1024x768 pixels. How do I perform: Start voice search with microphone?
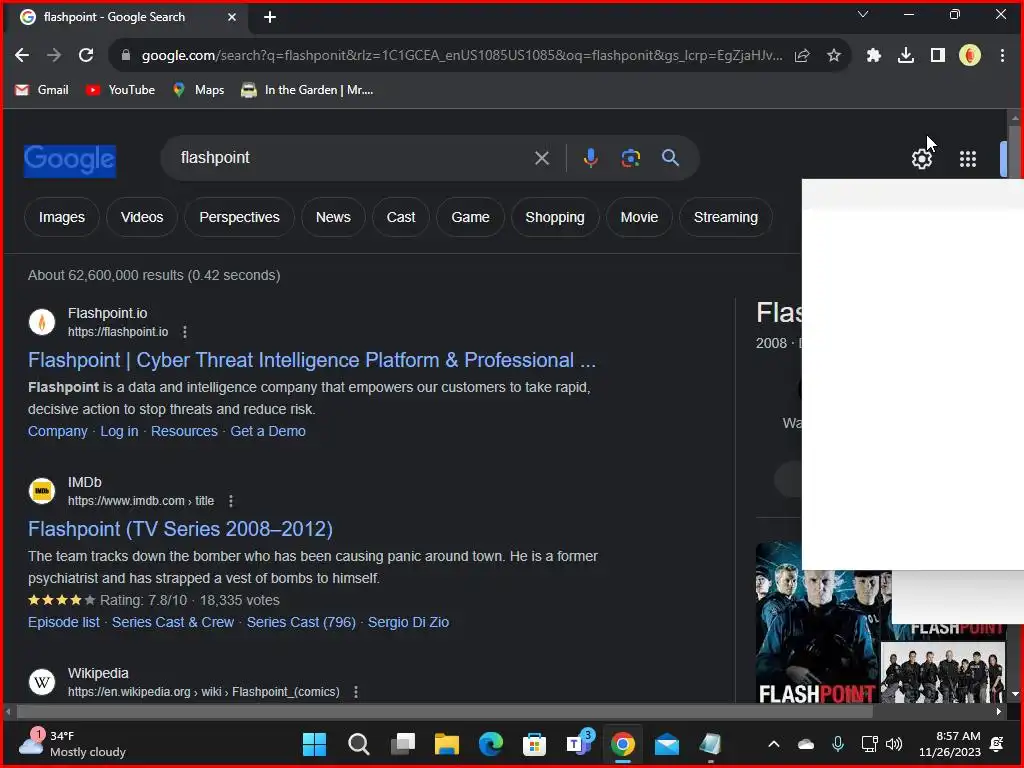[590, 158]
